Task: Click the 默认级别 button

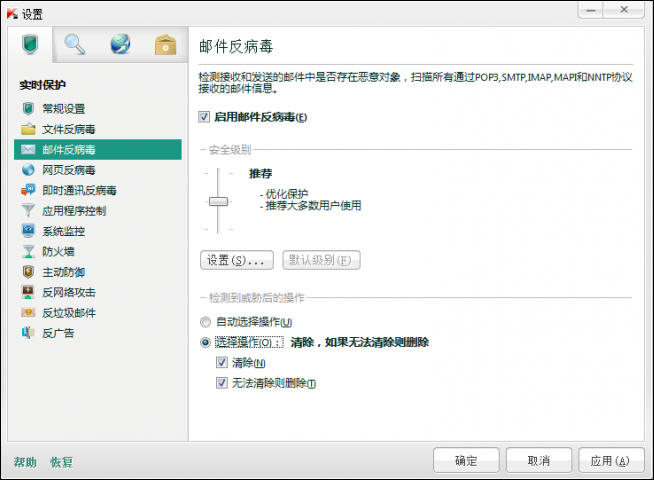Action: coord(321,260)
